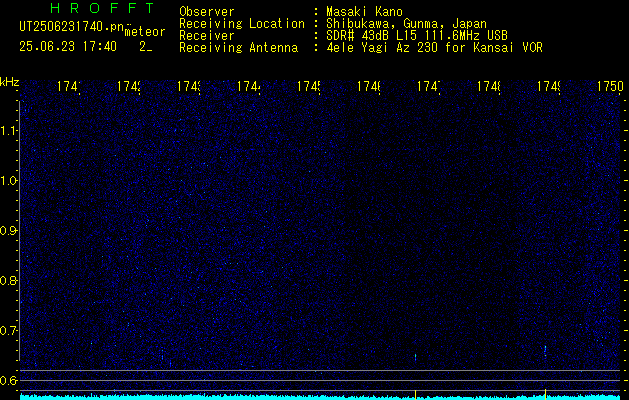Select receiver value SDR# 43dB L15 111.6MHz USB

(417, 36)
